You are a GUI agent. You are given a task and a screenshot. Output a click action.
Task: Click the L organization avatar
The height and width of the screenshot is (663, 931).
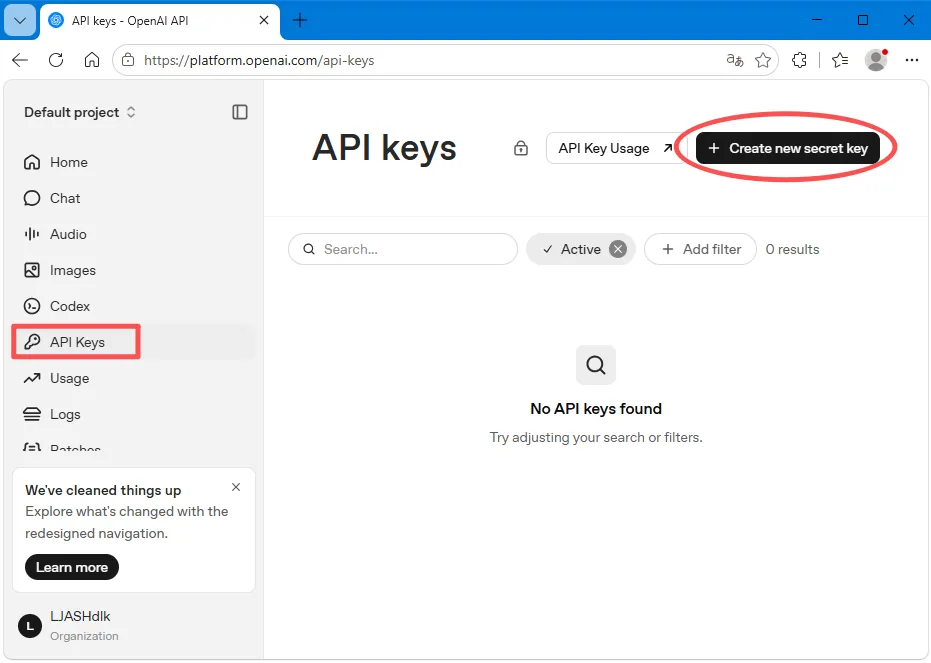coord(30,626)
